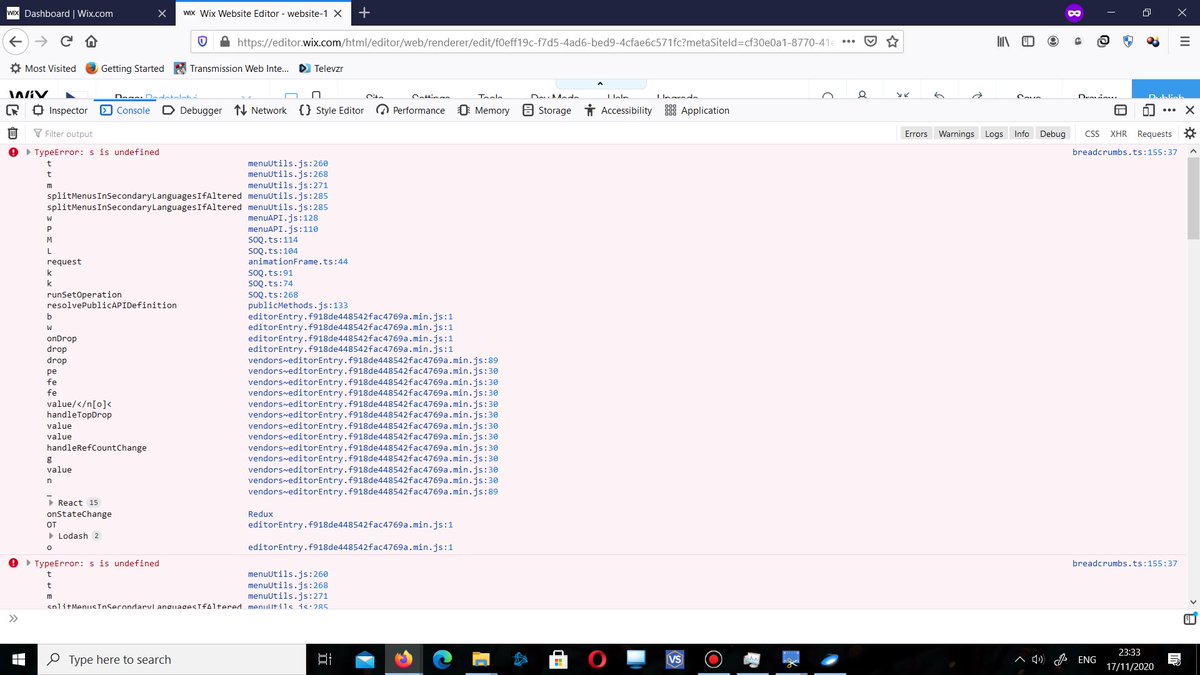Open Firefox from the Windows taskbar
This screenshot has height=675, width=1200.
404,659
